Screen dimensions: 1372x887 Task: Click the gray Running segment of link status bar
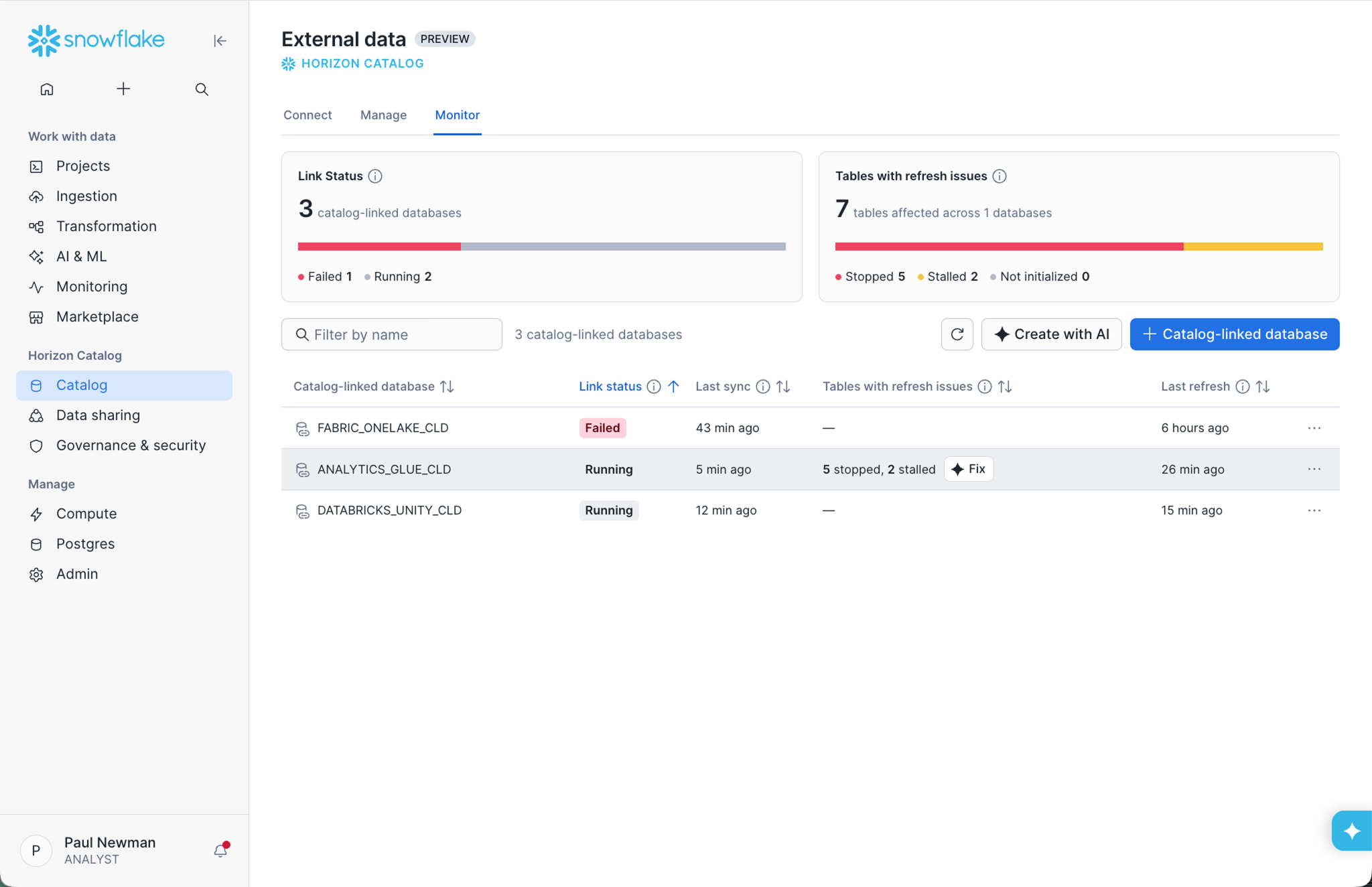coord(623,247)
